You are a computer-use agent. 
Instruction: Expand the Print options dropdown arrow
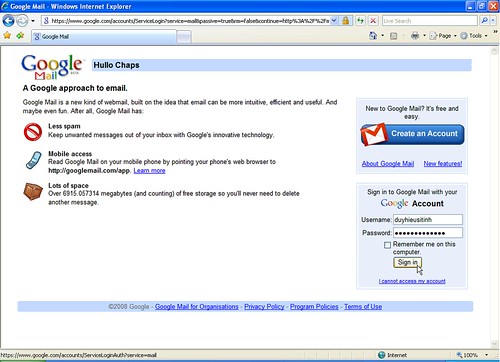[x=424, y=35]
